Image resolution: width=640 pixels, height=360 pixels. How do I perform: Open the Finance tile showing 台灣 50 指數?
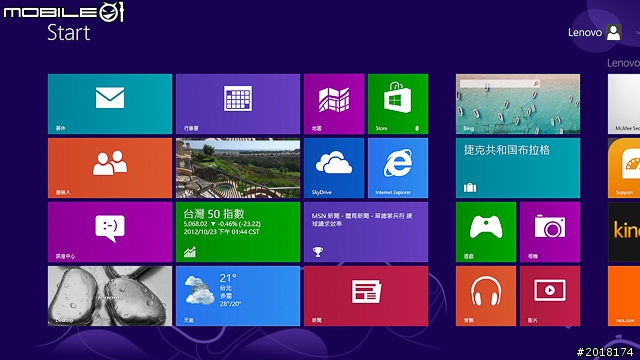238,232
